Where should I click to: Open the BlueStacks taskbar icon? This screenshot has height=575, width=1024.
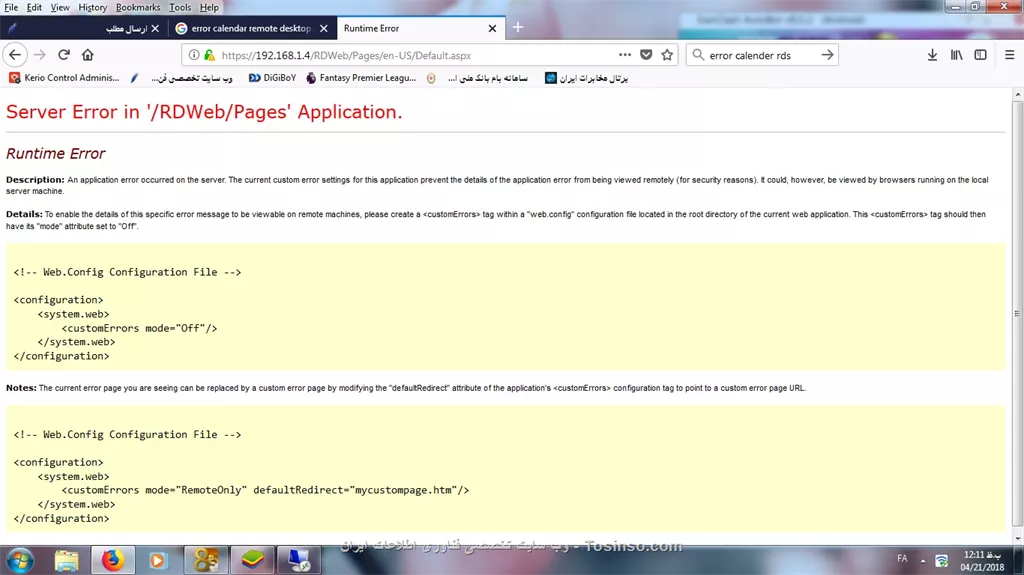[252, 561]
